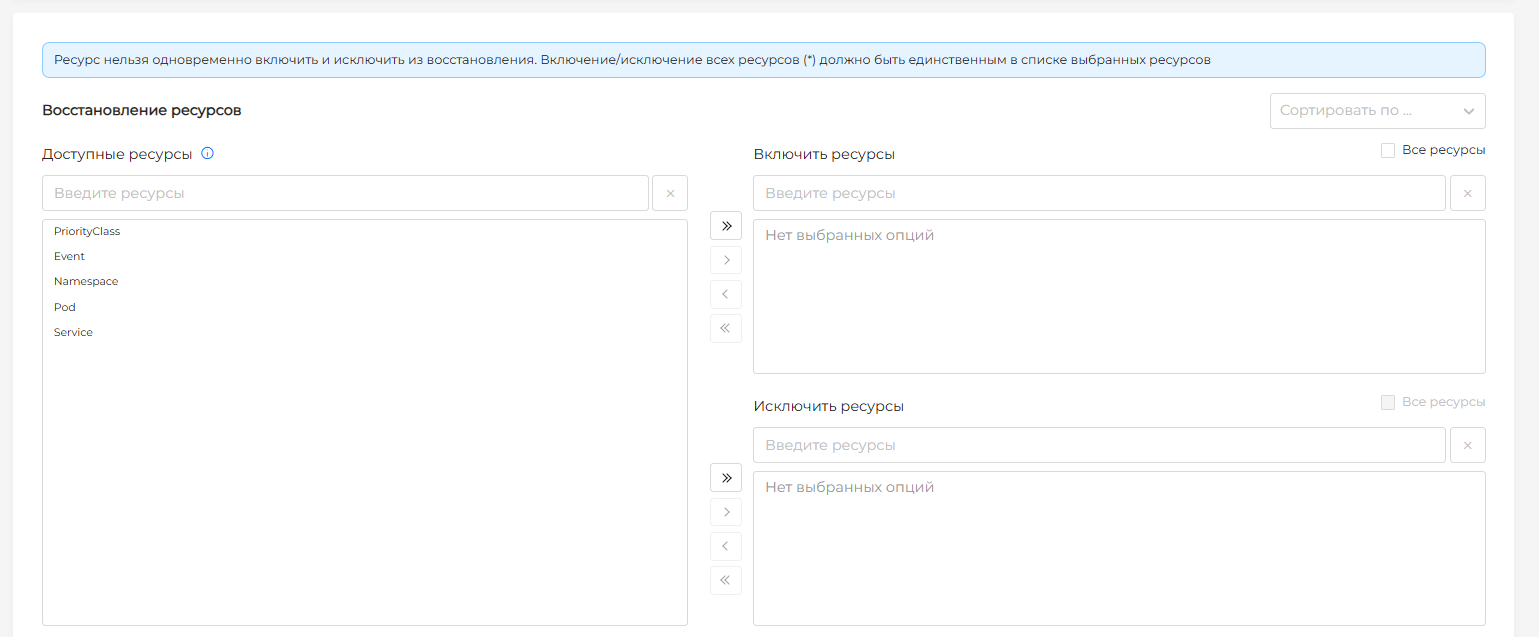Open the Сортировать по dropdown
1539x637 pixels.
1378,111
